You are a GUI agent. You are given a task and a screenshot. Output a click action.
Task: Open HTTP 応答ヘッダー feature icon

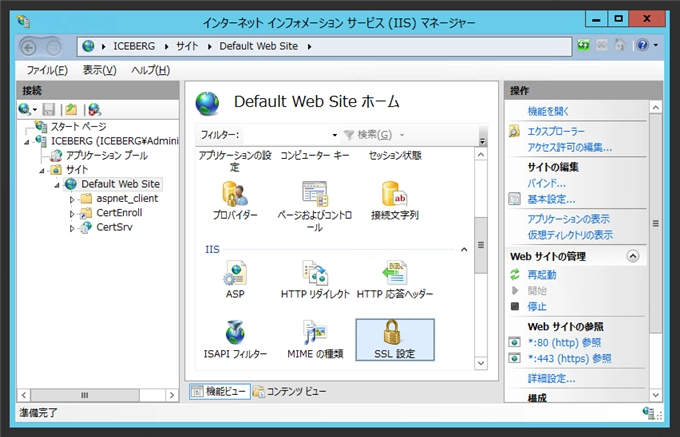click(395, 279)
